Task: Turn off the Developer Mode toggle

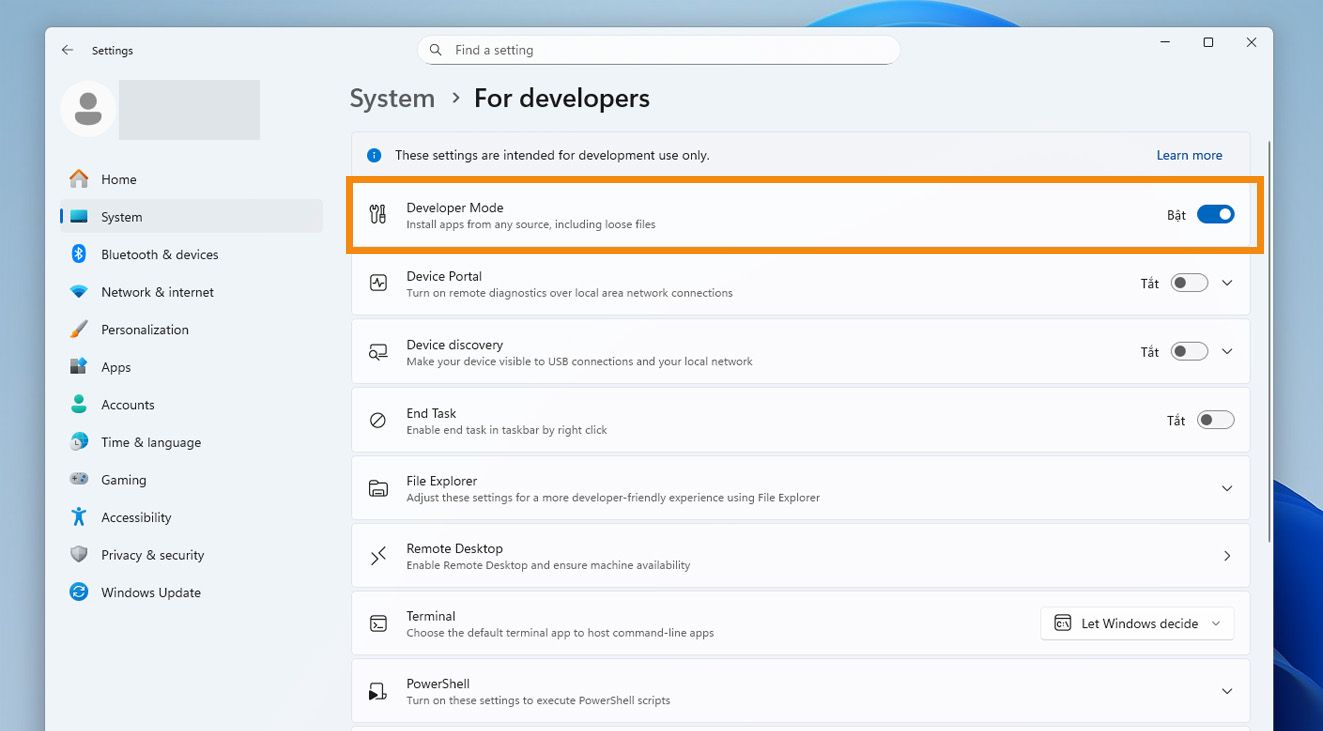Action: pos(1215,214)
